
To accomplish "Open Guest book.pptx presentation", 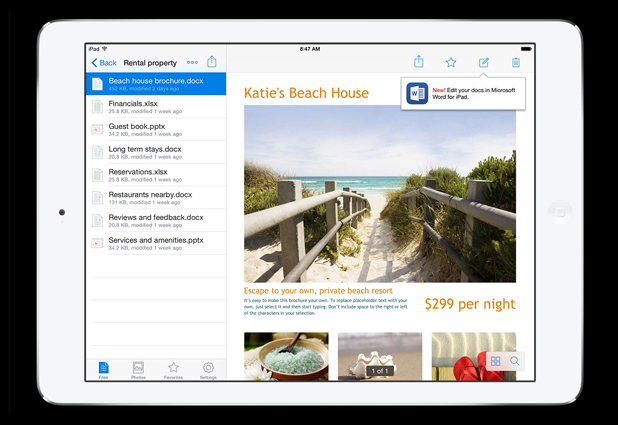I will point(156,130).
